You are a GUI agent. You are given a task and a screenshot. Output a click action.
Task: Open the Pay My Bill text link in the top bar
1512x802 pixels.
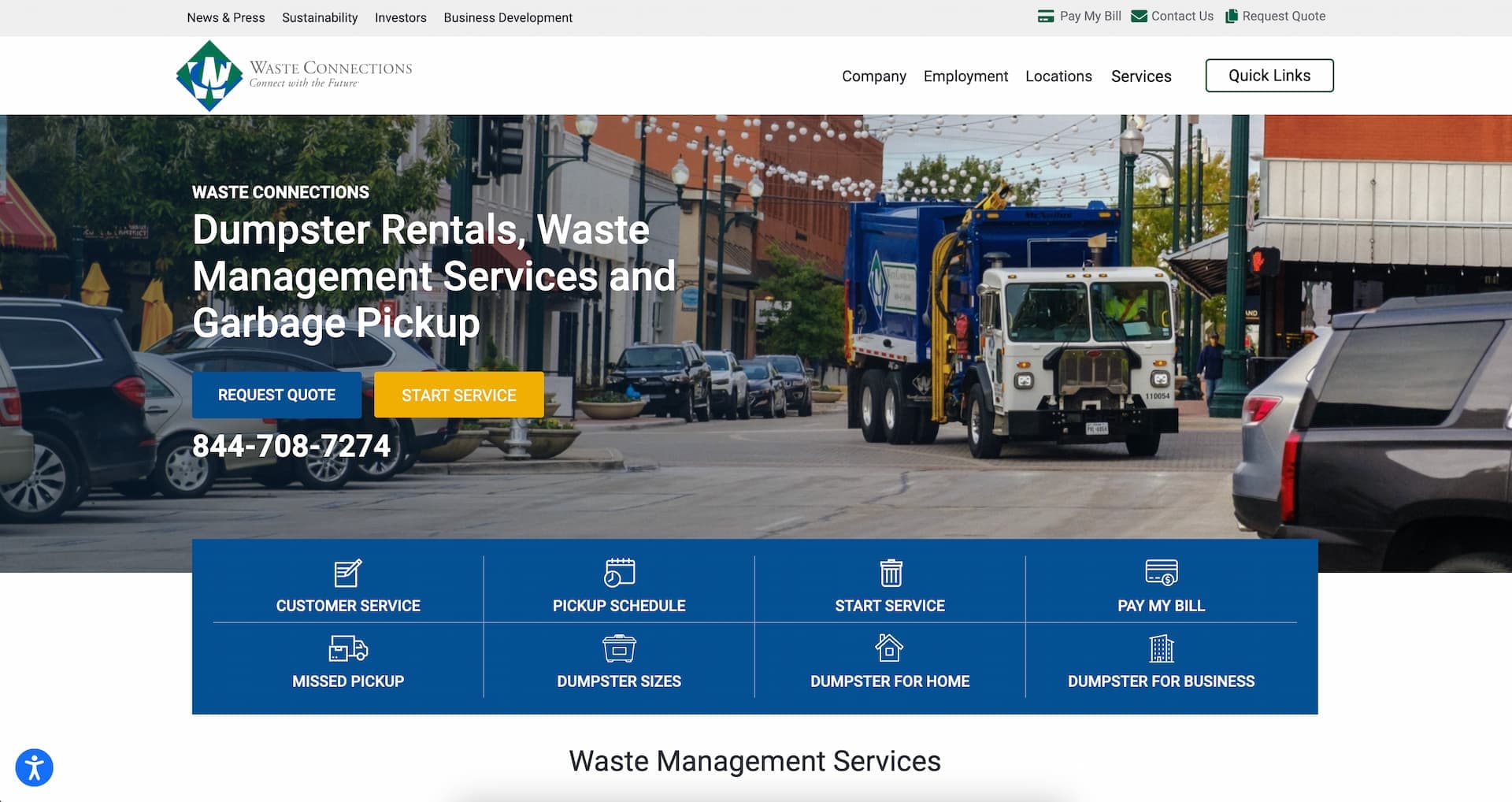1091,17
